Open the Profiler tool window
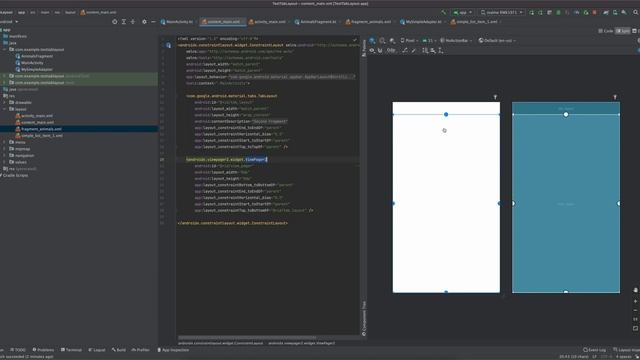 coord(140,350)
